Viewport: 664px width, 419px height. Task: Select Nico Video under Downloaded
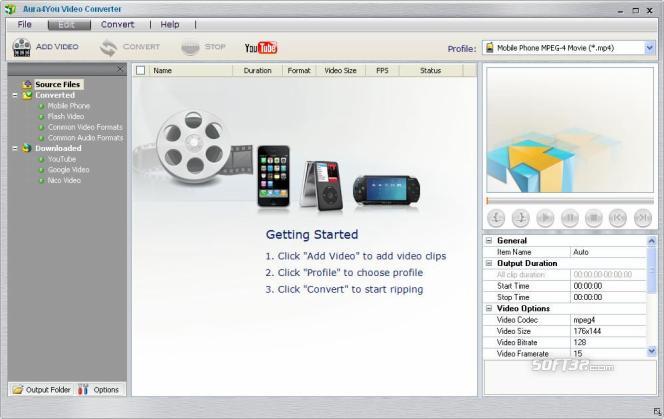click(64, 180)
